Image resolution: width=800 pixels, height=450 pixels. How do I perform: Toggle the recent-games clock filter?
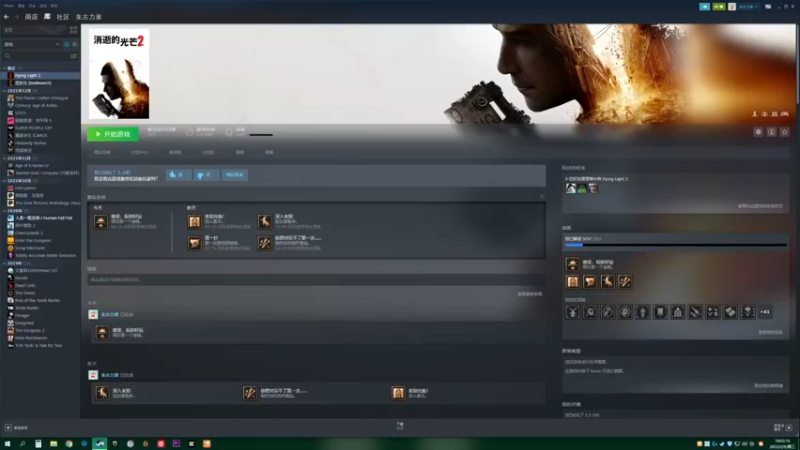(66, 44)
